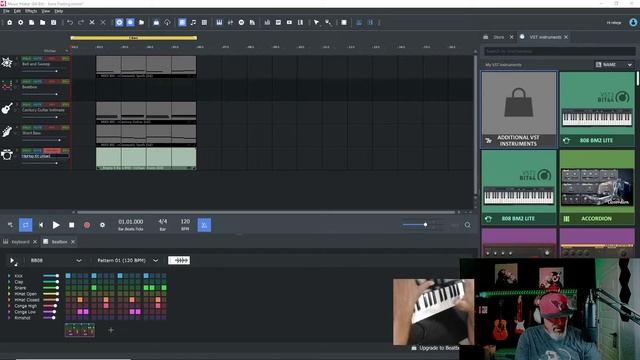Expand the Clap row
640x360 pixels.
click(9, 282)
